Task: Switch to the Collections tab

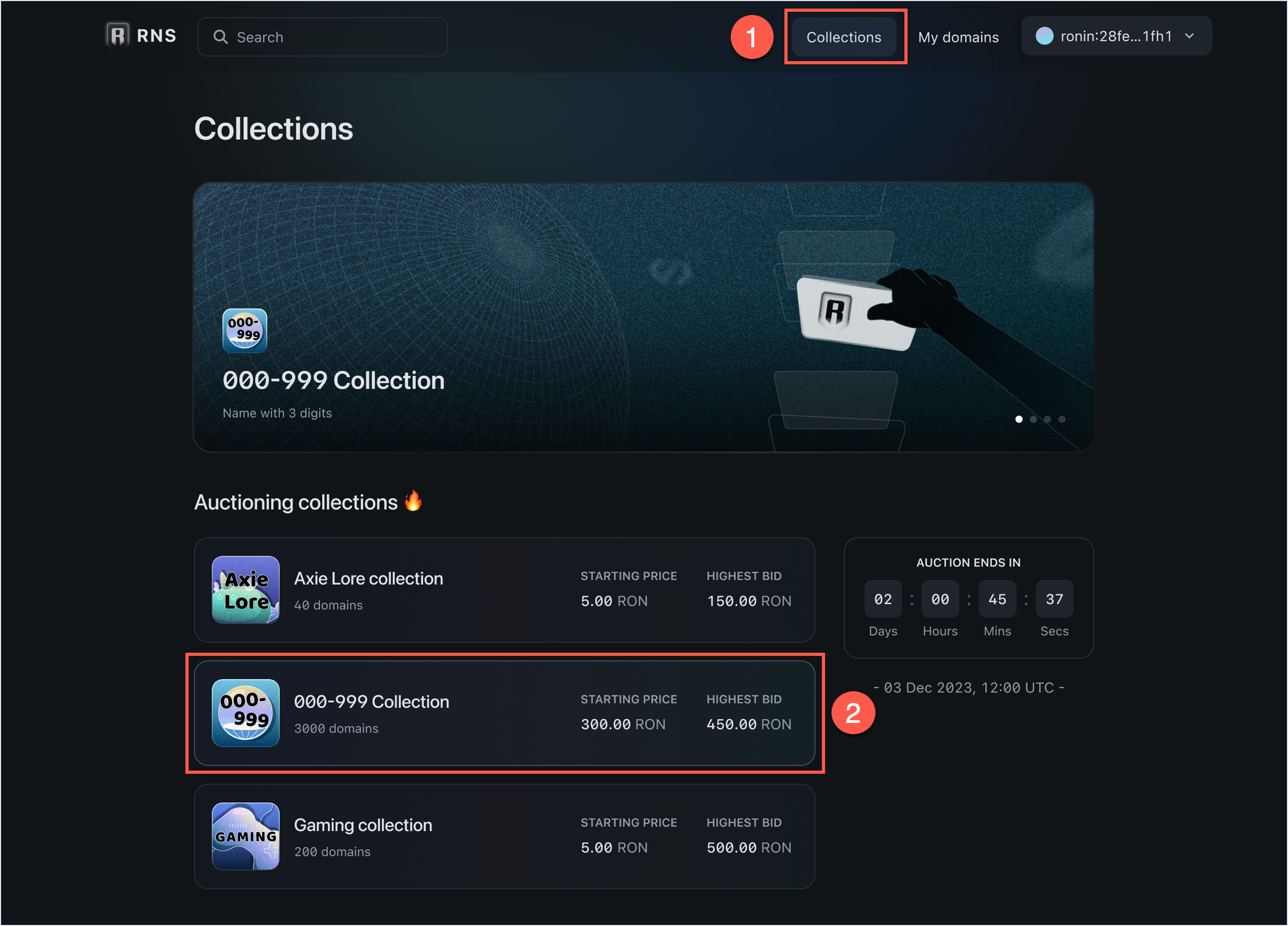Action: point(844,36)
